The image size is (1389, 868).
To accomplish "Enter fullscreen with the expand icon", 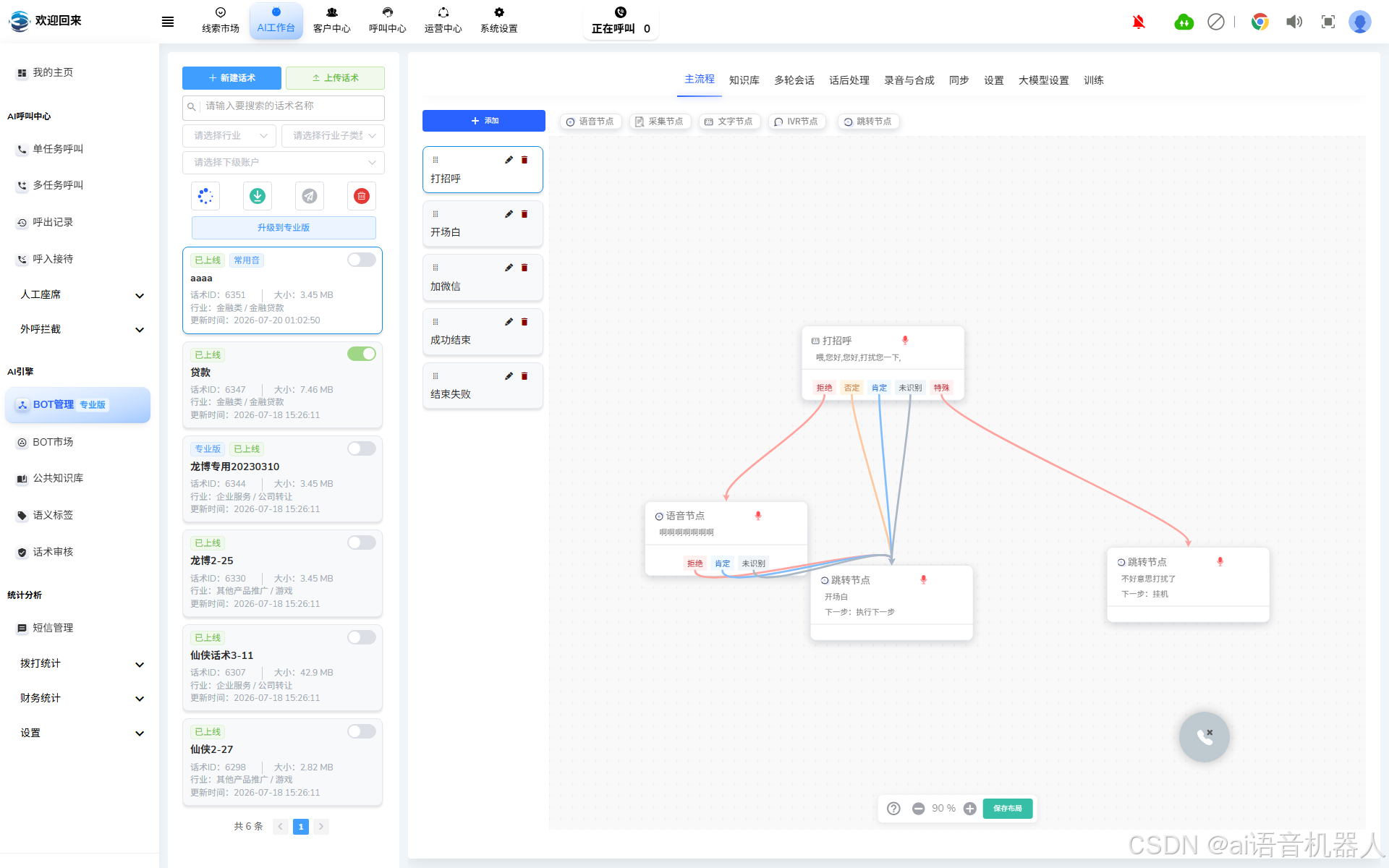I will pos(1328,22).
